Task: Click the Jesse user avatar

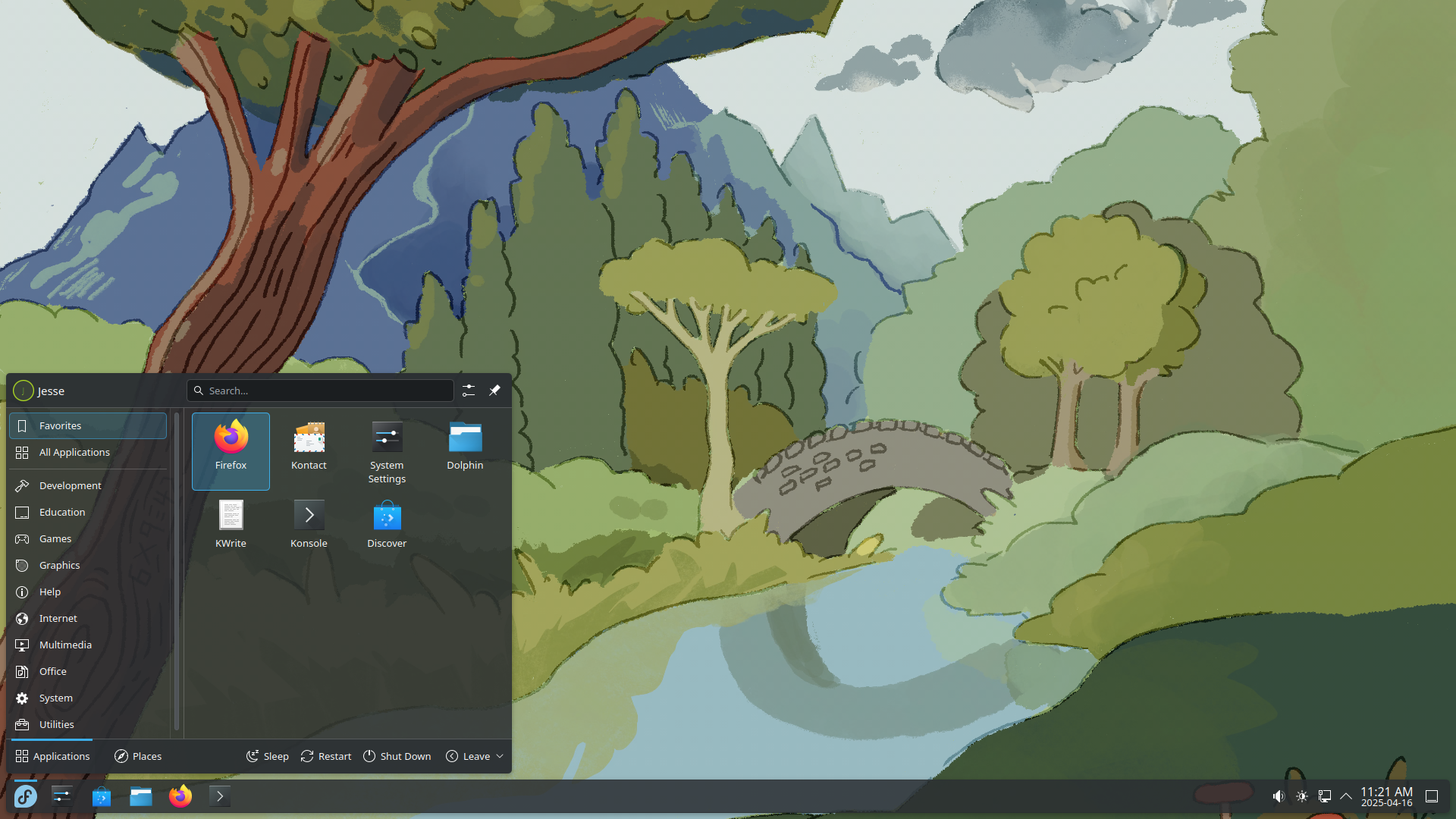Action: point(24,391)
